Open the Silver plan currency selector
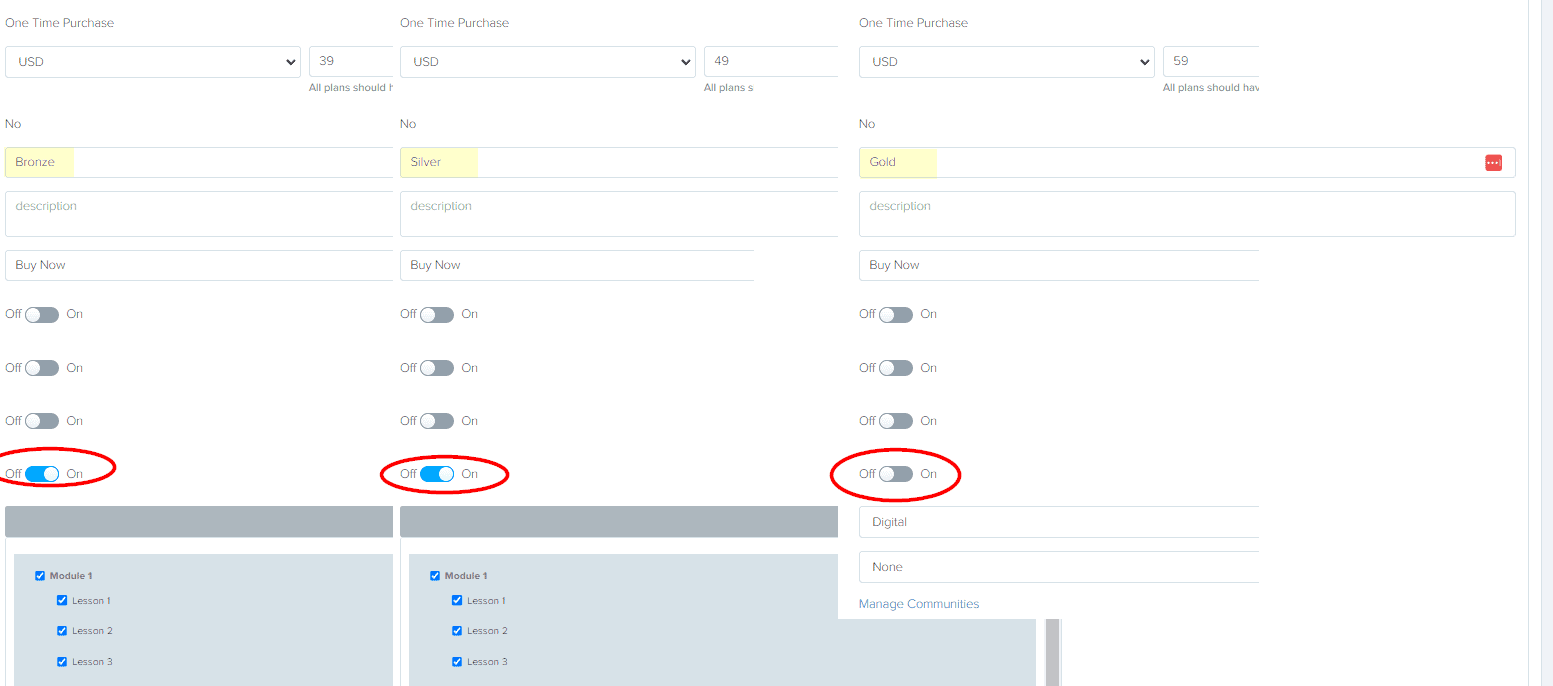This screenshot has height=686, width=1553. coord(548,61)
